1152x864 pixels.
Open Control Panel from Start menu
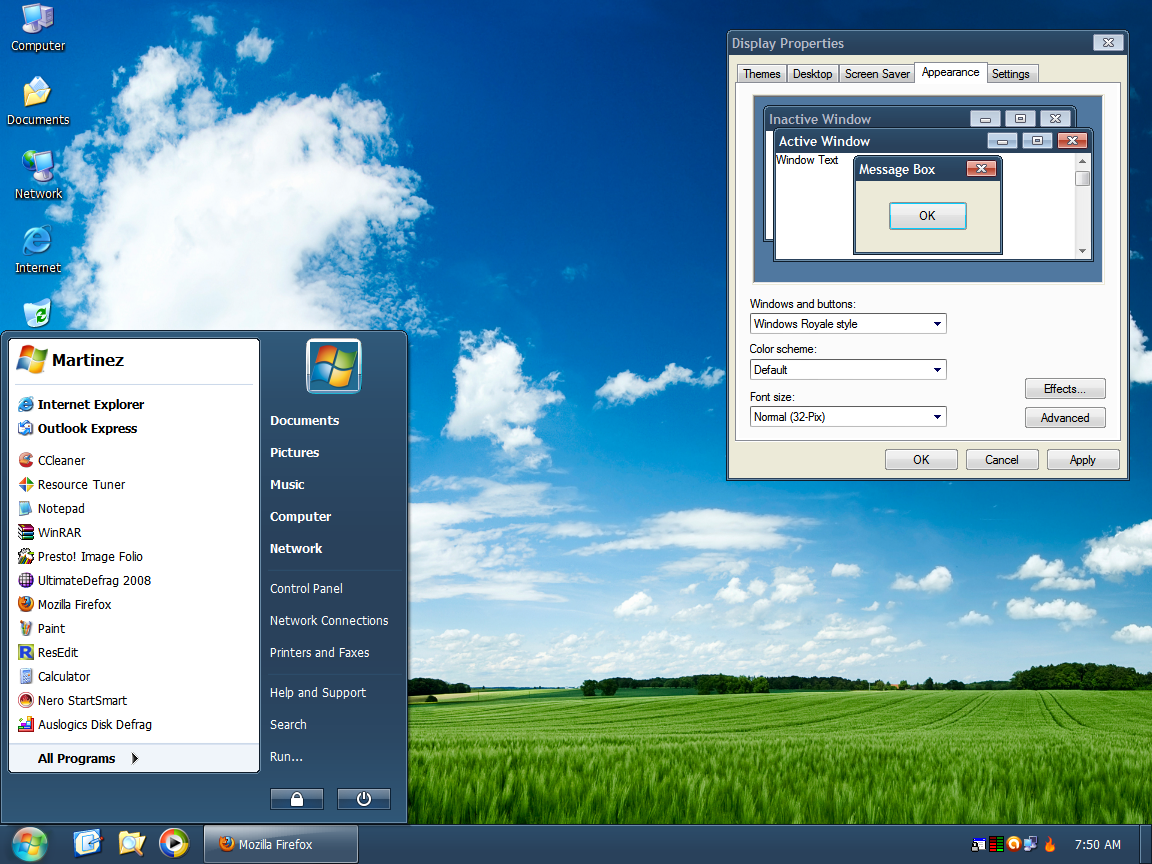[x=306, y=588]
